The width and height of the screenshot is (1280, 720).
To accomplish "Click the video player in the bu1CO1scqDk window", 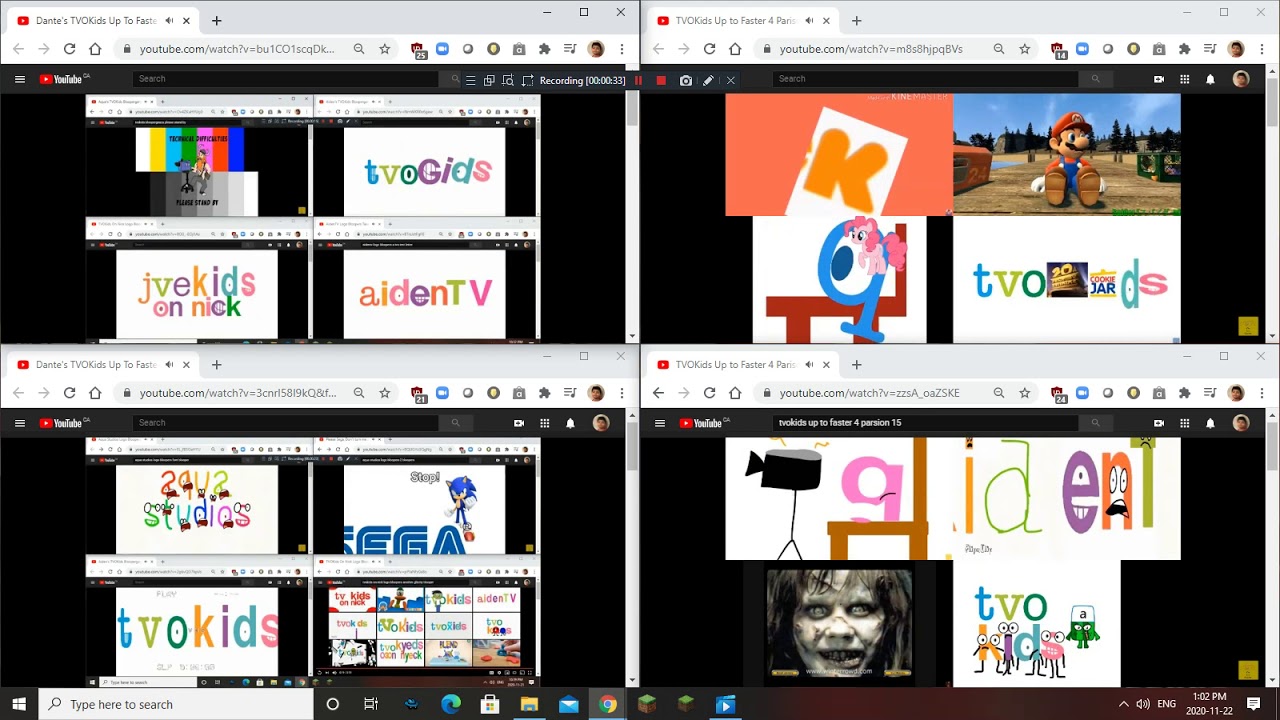I will (313, 218).
